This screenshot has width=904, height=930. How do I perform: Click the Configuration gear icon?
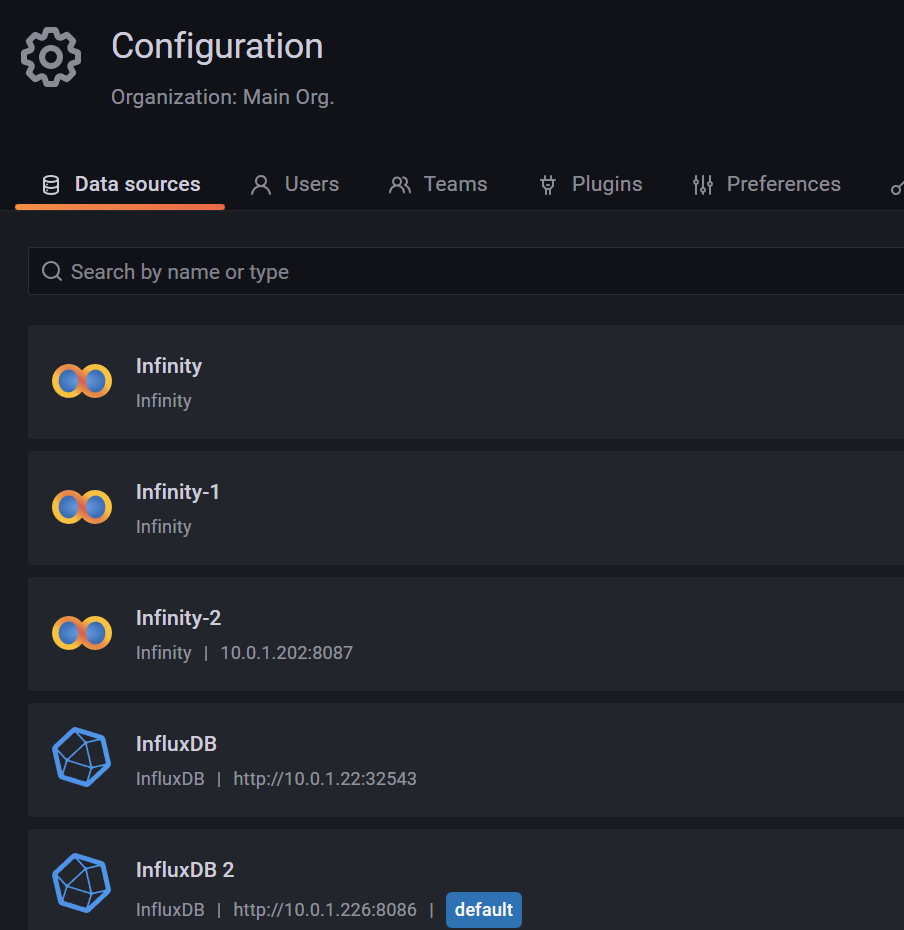click(x=51, y=57)
